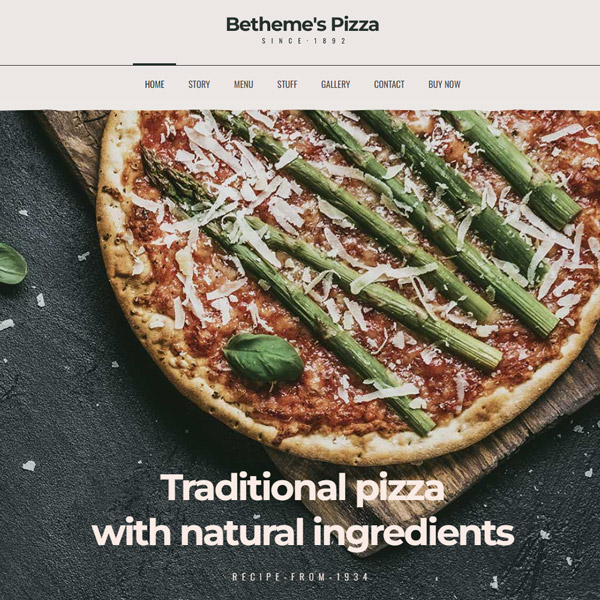Open the Home navigation item
600x600 pixels.
tap(154, 84)
